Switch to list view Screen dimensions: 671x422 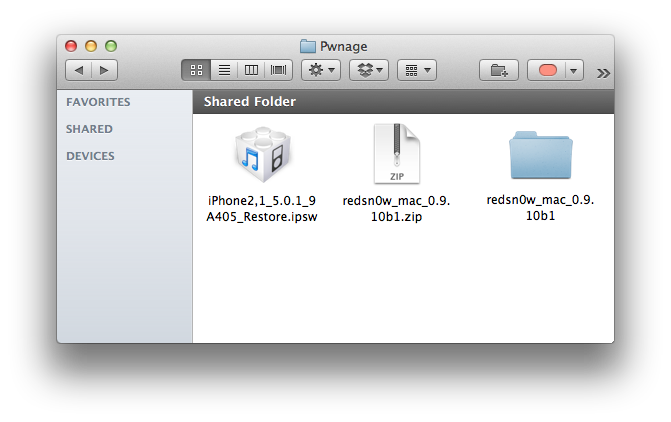224,70
